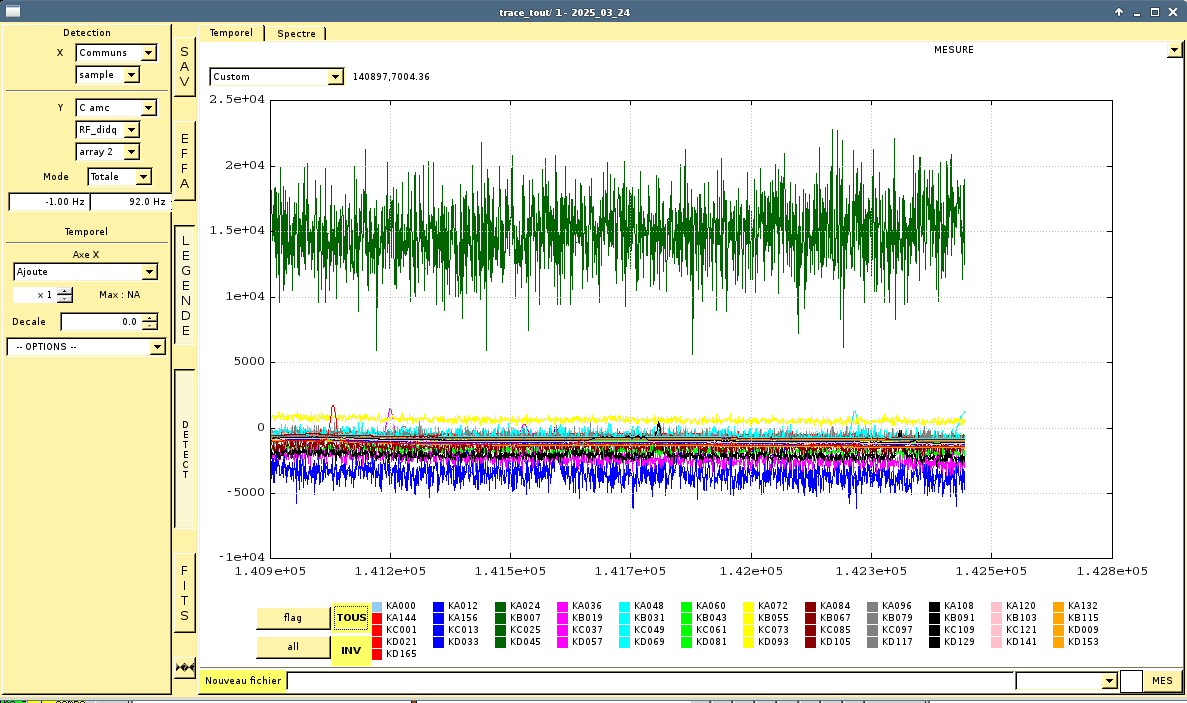Click the KD165 red legend marker
Image resolution: width=1187 pixels, height=703 pixels.
point(377,654)
